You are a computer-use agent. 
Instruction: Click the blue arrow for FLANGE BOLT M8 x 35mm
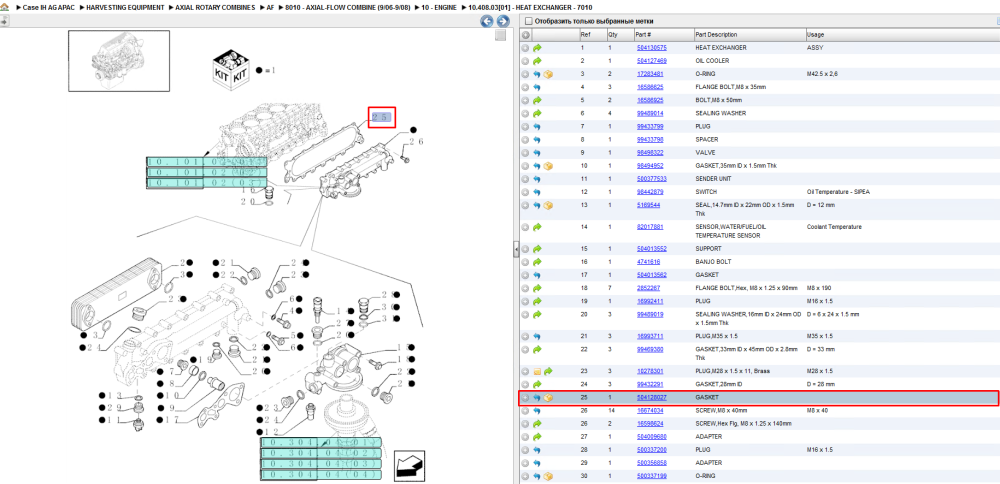pos(537,87)
